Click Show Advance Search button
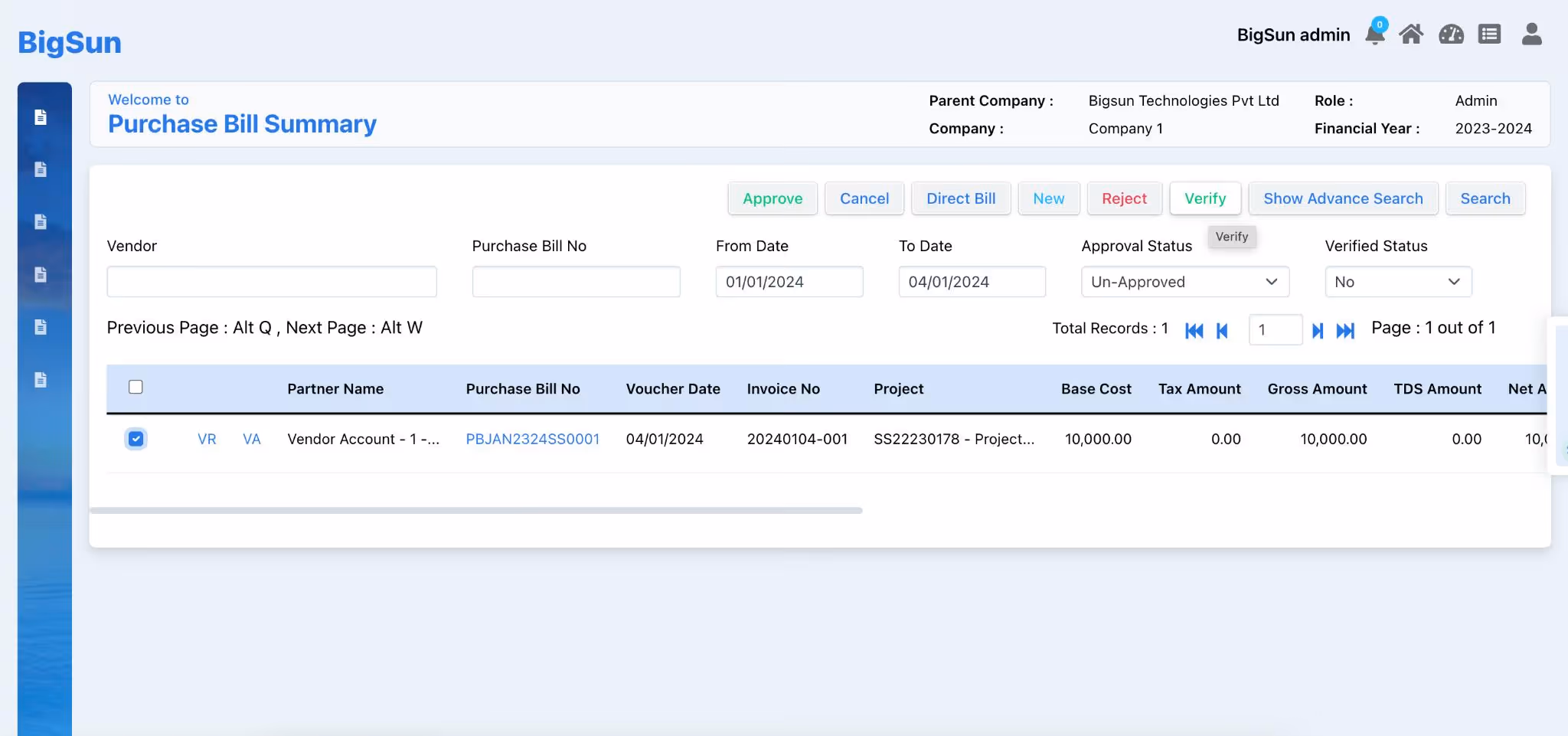The height and width of the screenshot is (736, 1568). (x=1344, y=198)
